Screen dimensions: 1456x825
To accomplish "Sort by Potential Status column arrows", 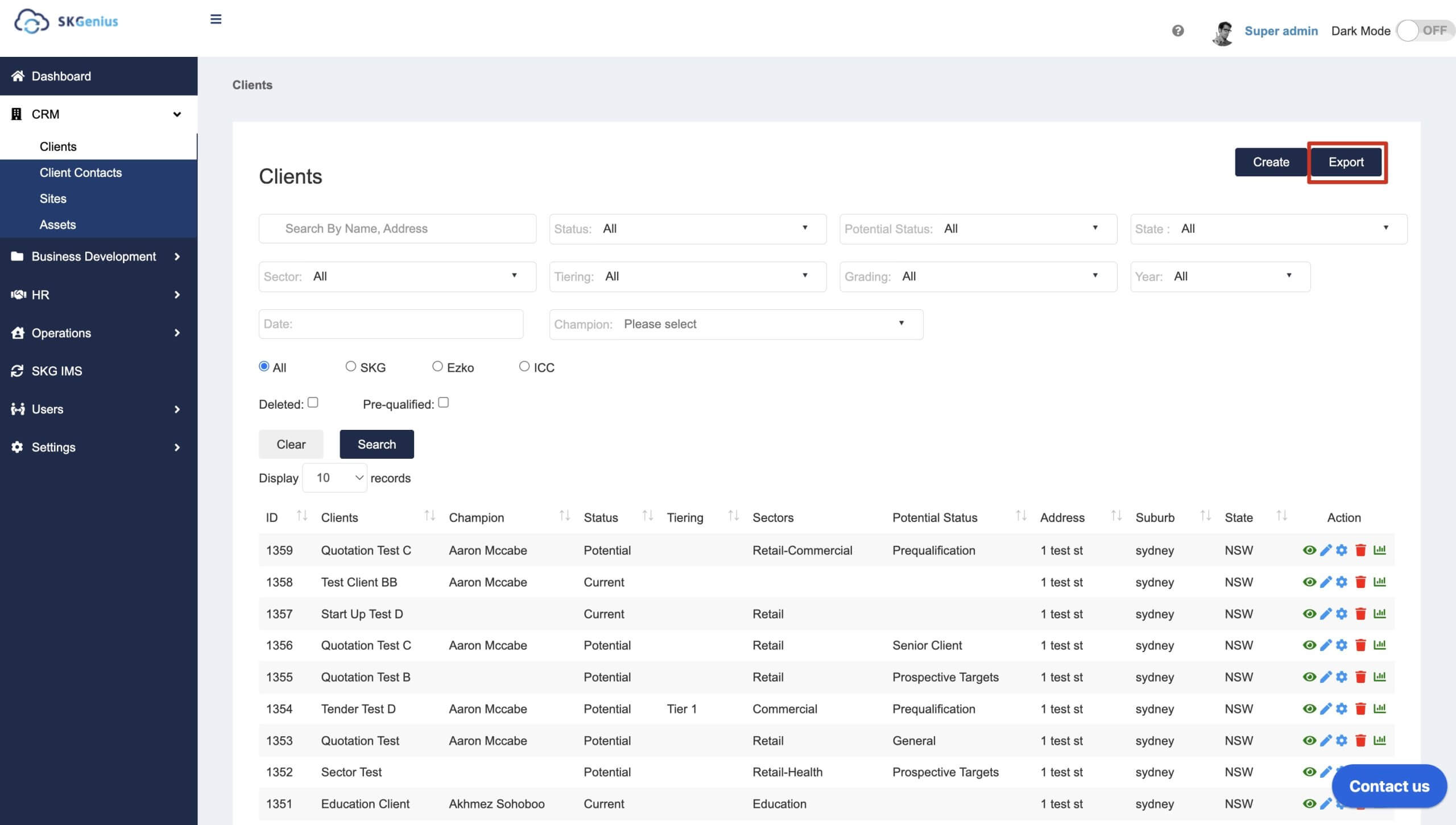I will pos(1021,516).
